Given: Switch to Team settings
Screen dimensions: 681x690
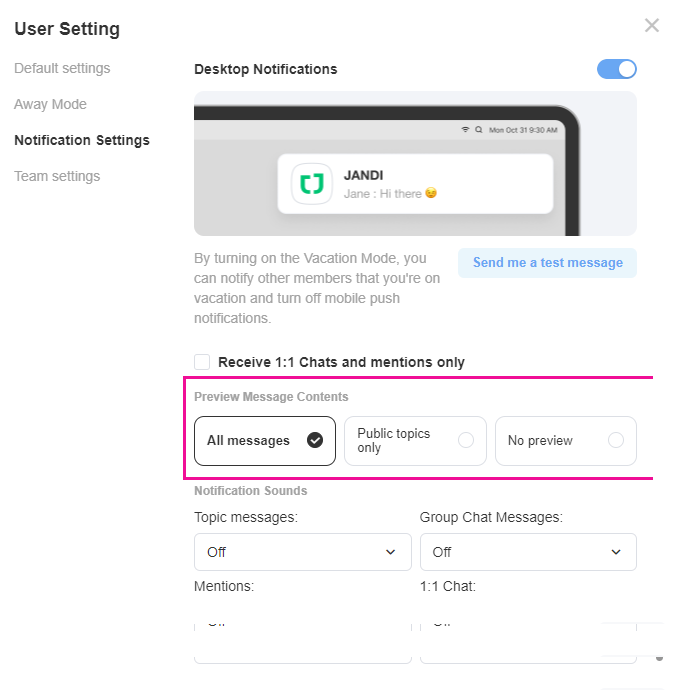Looking at the screenshot, I should [x=57, y=176].
